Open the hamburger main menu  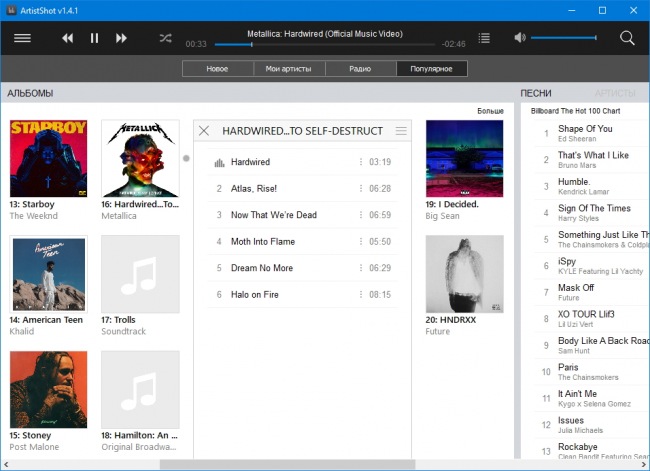pos(22,38)
